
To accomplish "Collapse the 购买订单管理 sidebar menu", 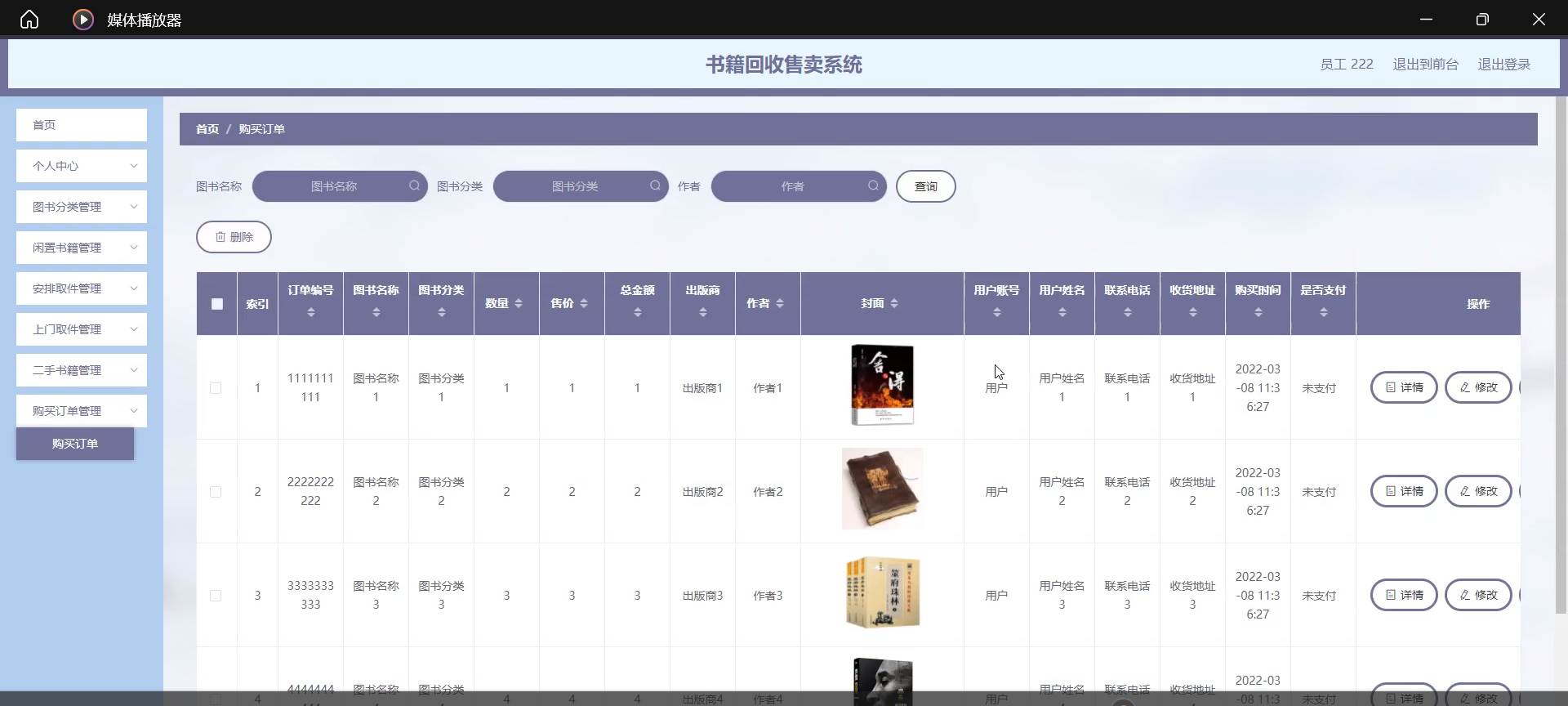I will 82,411.
